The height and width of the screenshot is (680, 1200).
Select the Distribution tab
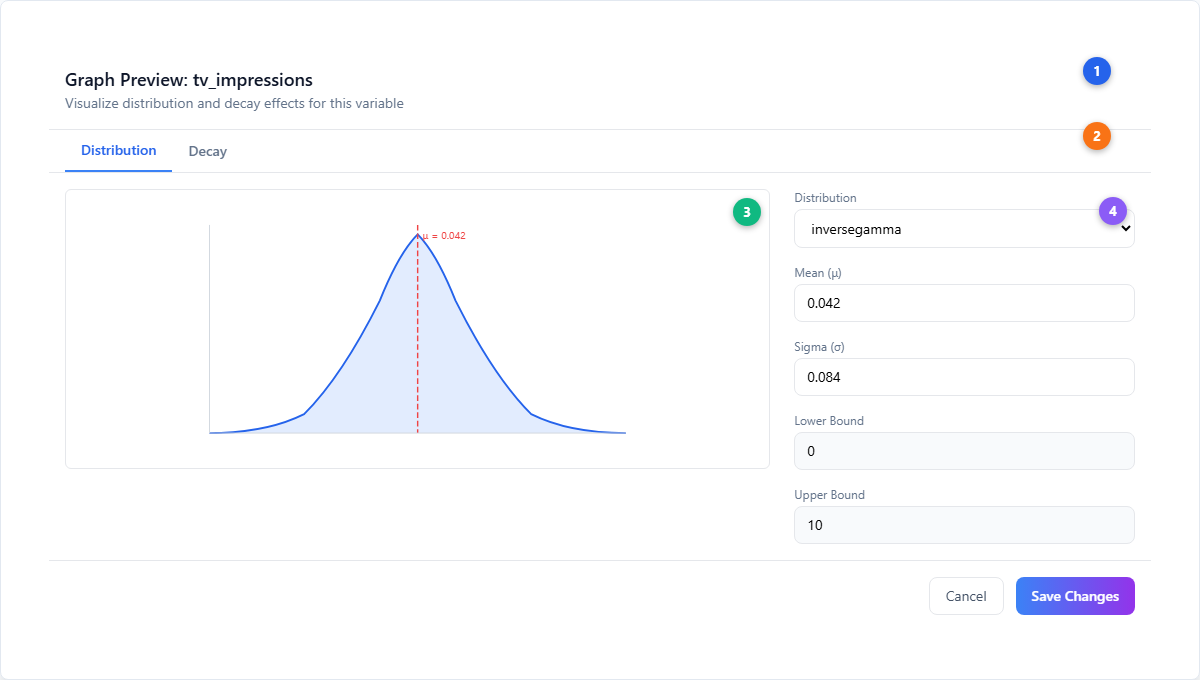119,151
